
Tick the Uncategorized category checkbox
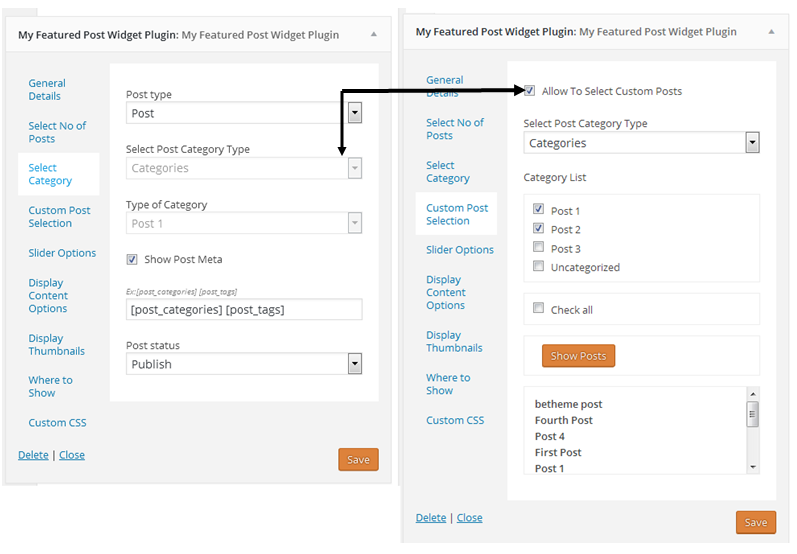[x=539, y=267]
